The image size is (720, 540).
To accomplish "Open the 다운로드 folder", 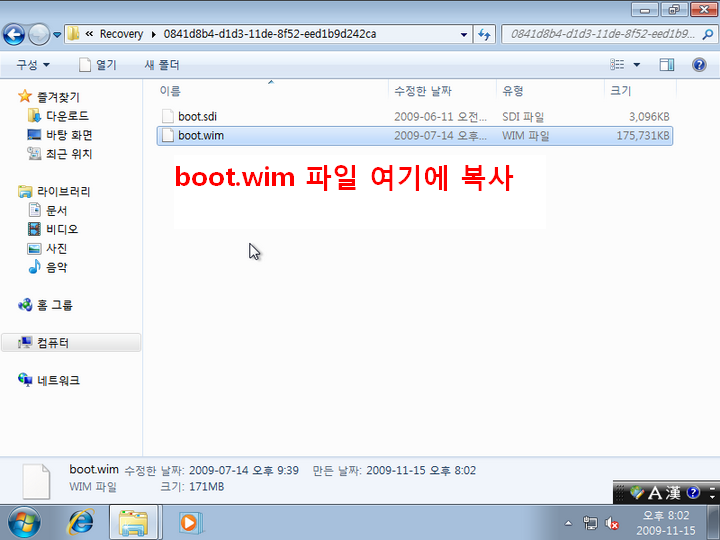I will [67, 116].
